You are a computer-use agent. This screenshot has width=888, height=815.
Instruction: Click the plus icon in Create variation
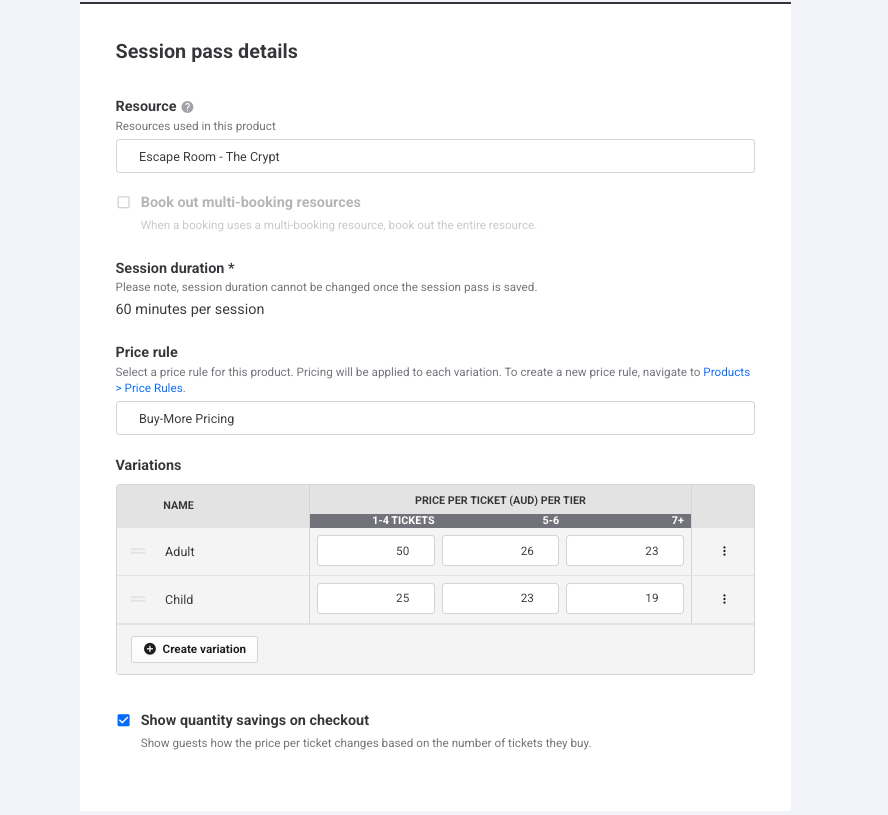coord(150,649)
